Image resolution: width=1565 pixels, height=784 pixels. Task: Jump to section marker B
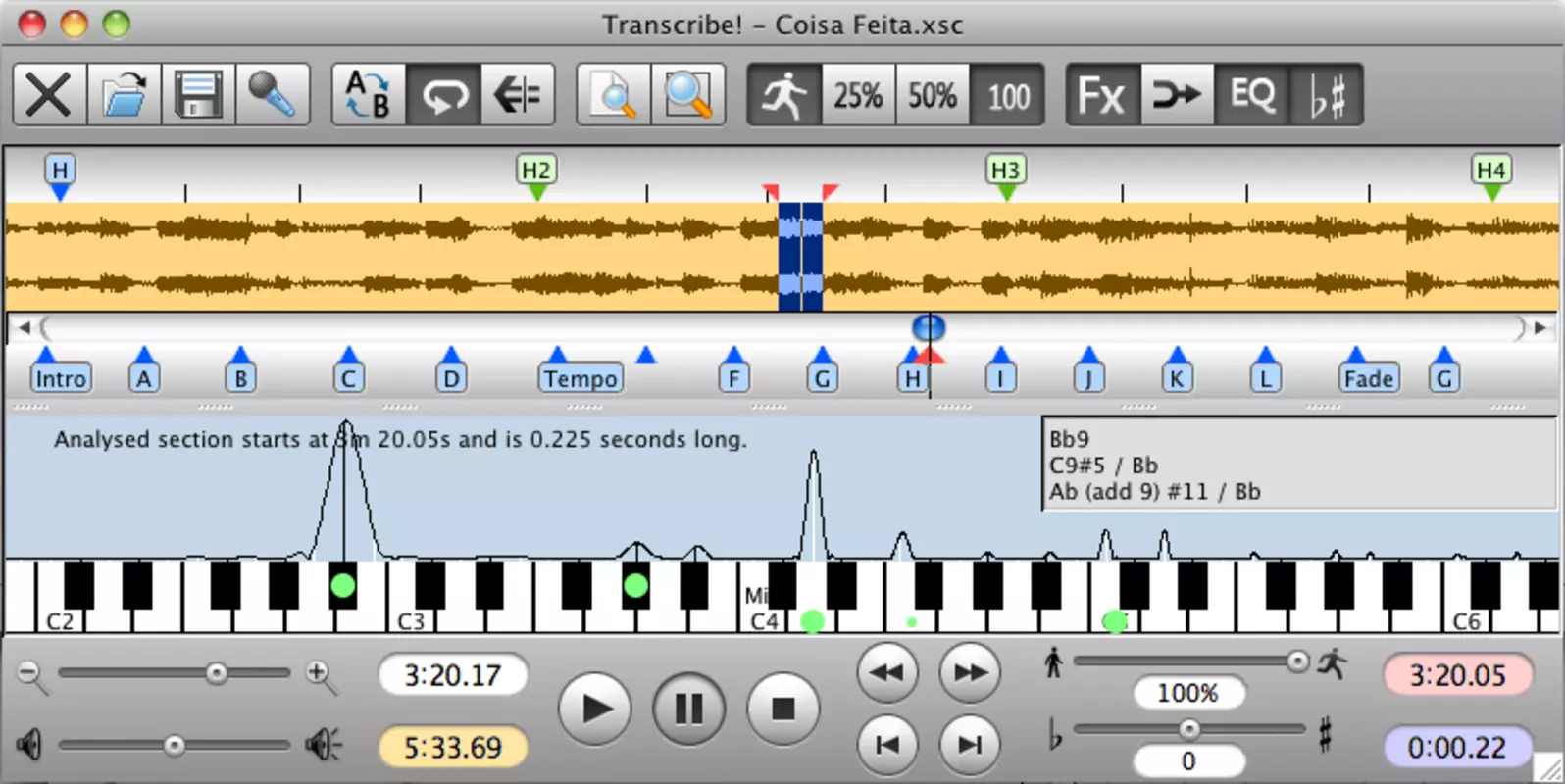coord(241,378)
